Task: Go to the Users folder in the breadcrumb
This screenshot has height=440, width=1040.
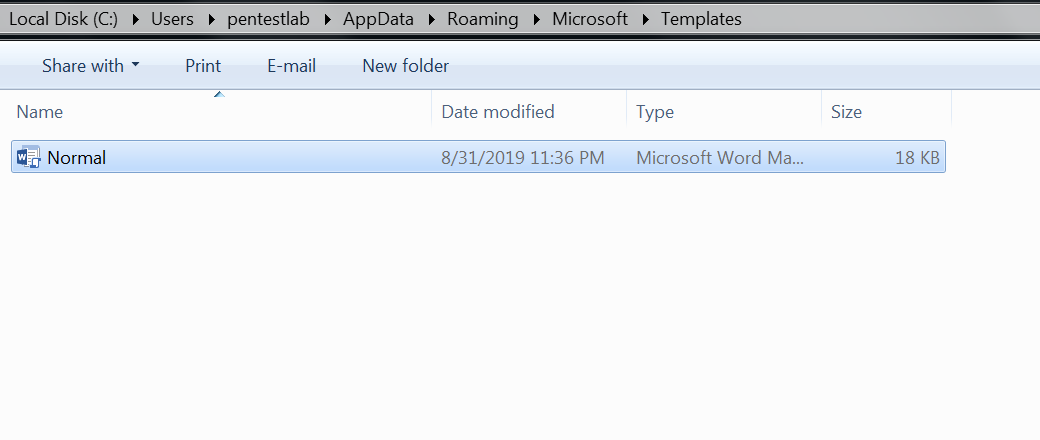Action: click(172, 18)
